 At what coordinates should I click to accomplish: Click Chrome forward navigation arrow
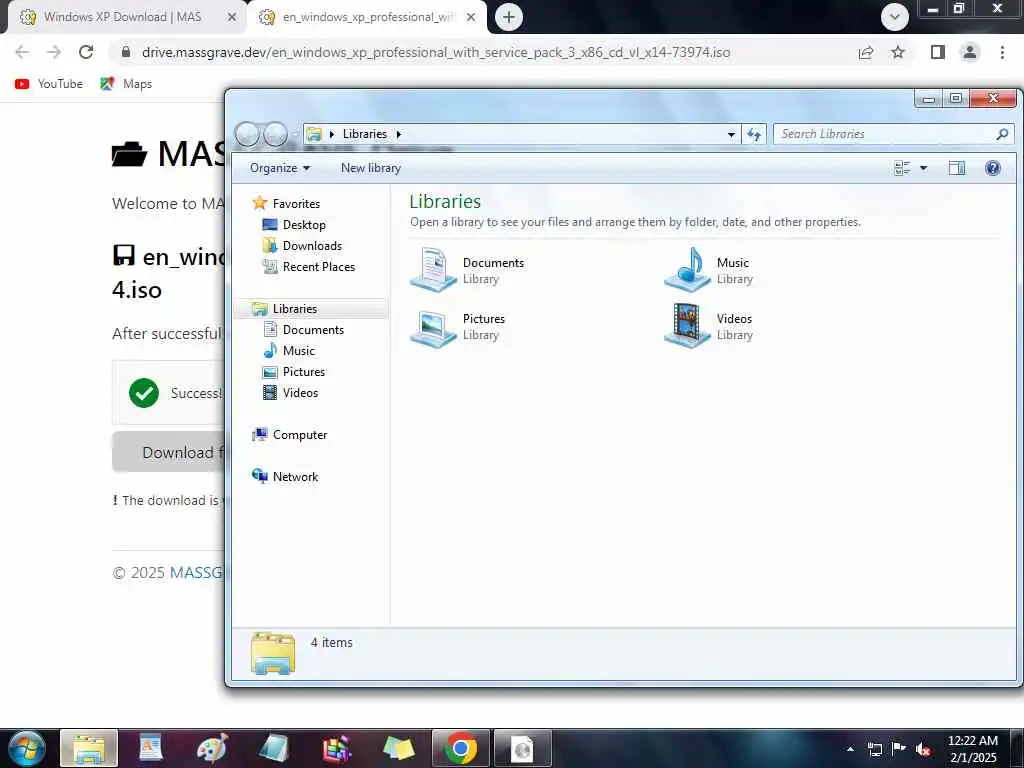[x=54, y=52]
